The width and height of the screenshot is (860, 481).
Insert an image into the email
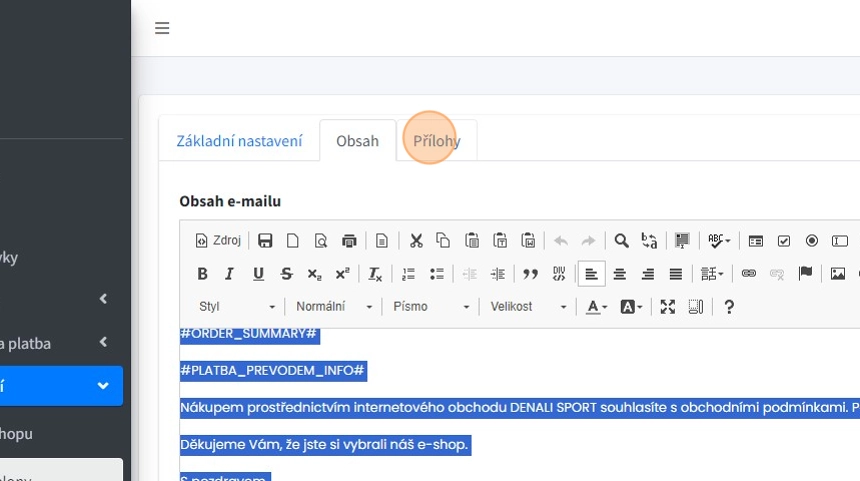tap(838, 274)
